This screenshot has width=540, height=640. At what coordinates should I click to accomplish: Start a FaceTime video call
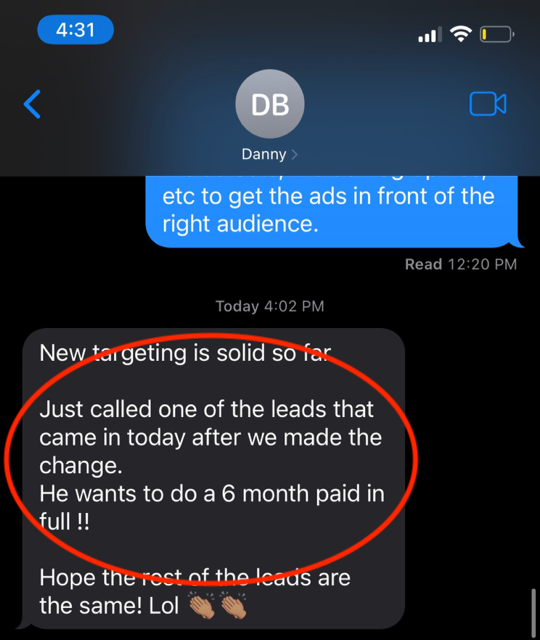[x=488, y=104]
